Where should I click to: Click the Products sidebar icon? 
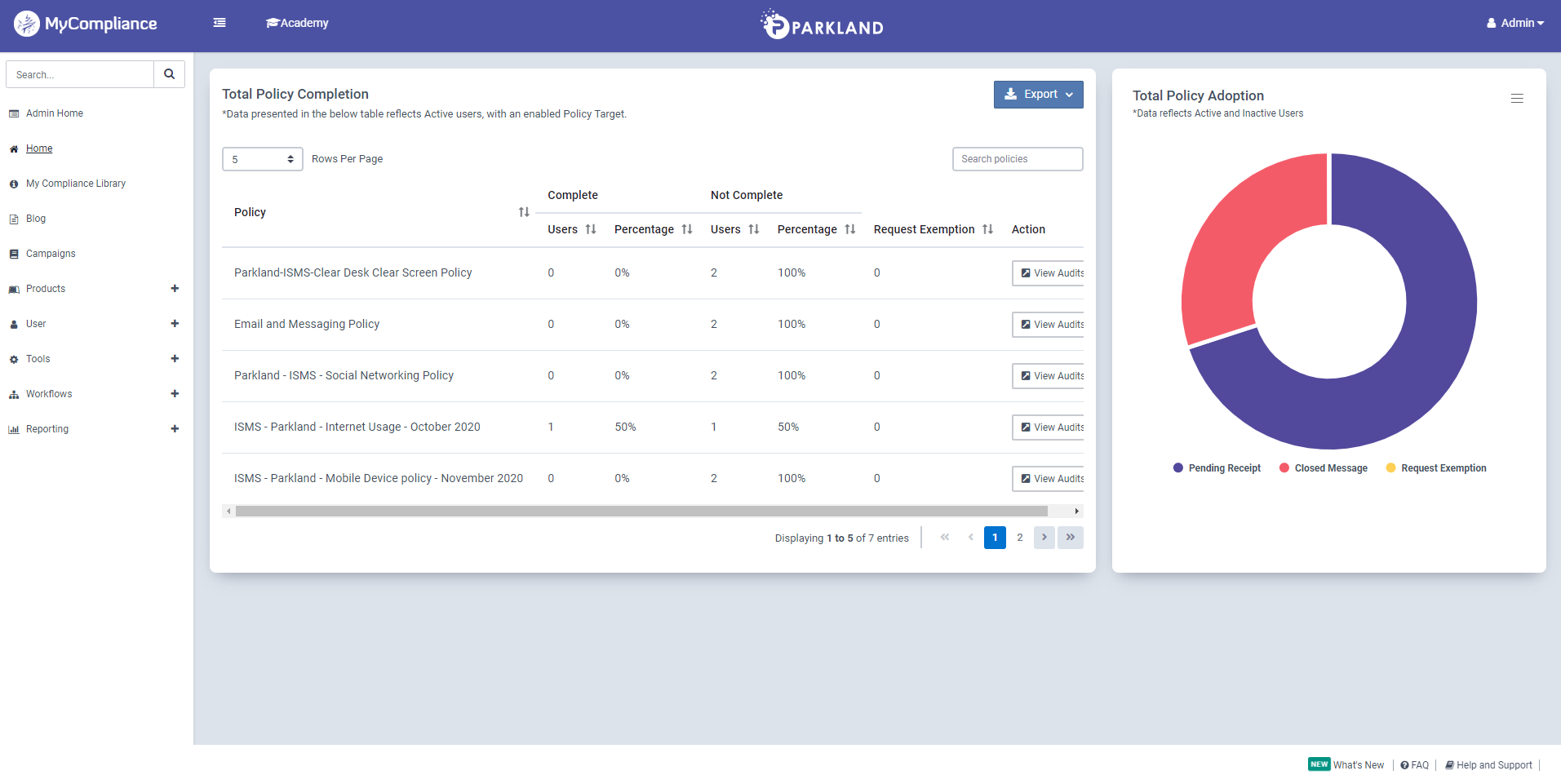14,290
